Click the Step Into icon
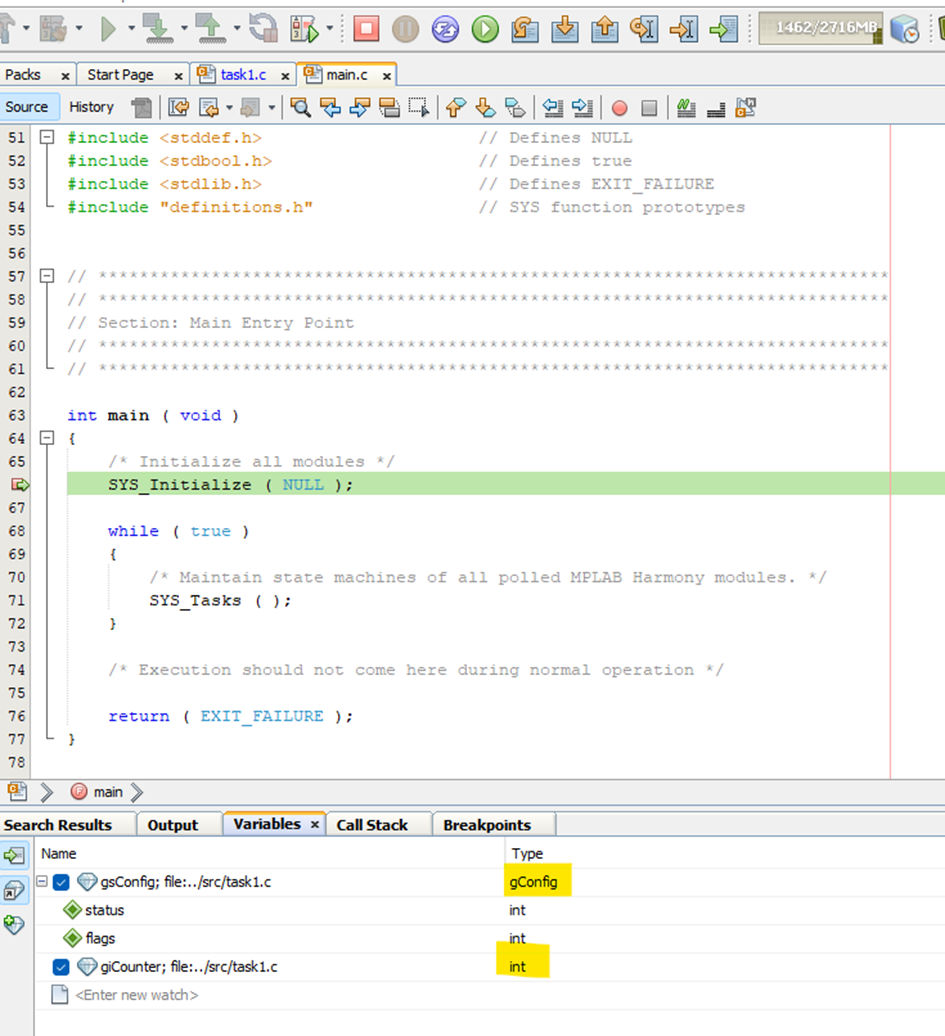 pos(564,29)
